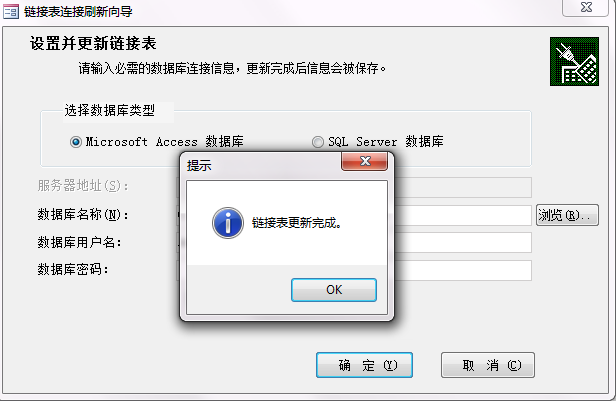The height and width of the screenshot is (401, 616).
Task: Click the green plug-and-table wizard icon
Action: (x=574, y=61)
